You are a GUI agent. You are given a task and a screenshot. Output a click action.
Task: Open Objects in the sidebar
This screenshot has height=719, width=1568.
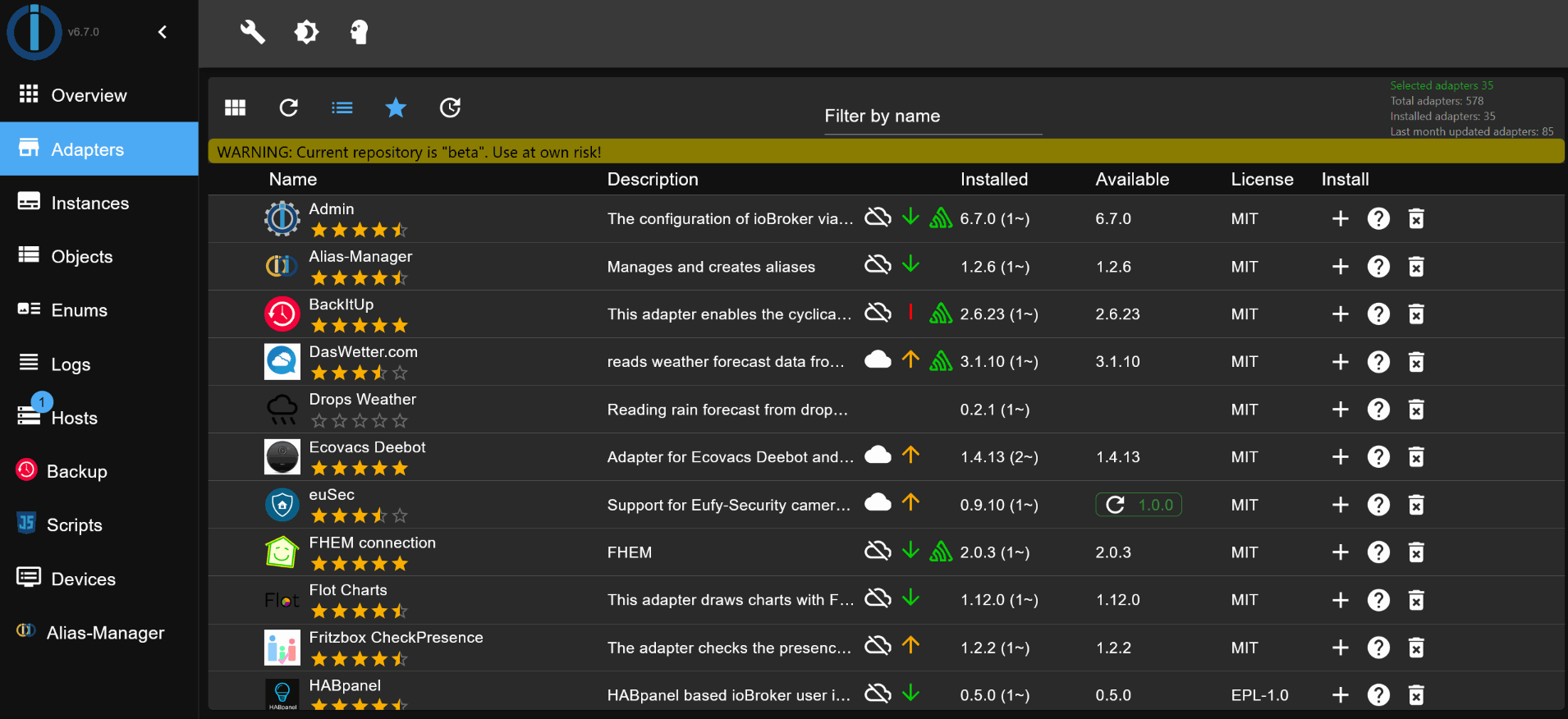(x=99, y=256)
